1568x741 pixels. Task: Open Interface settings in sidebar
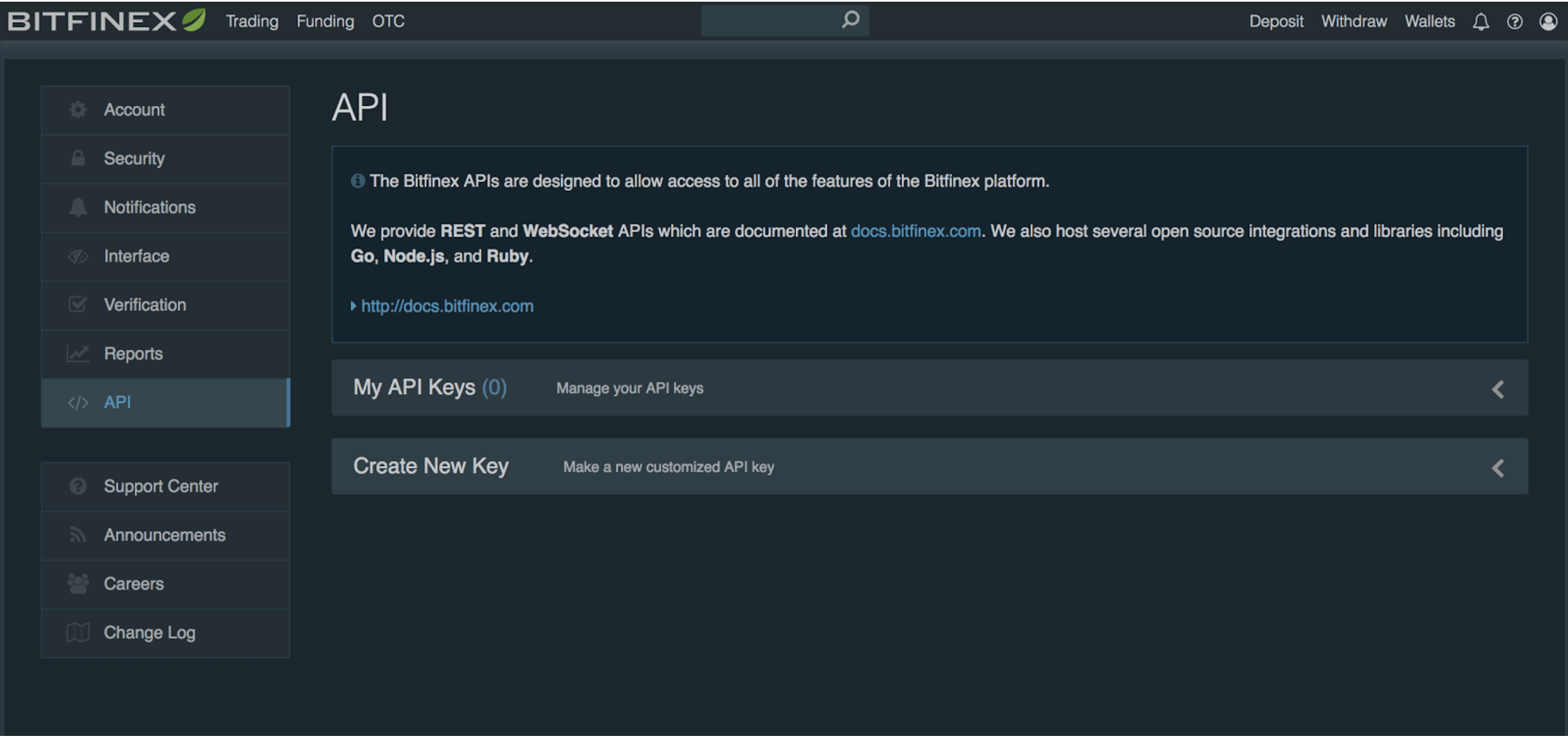(165, 256)
